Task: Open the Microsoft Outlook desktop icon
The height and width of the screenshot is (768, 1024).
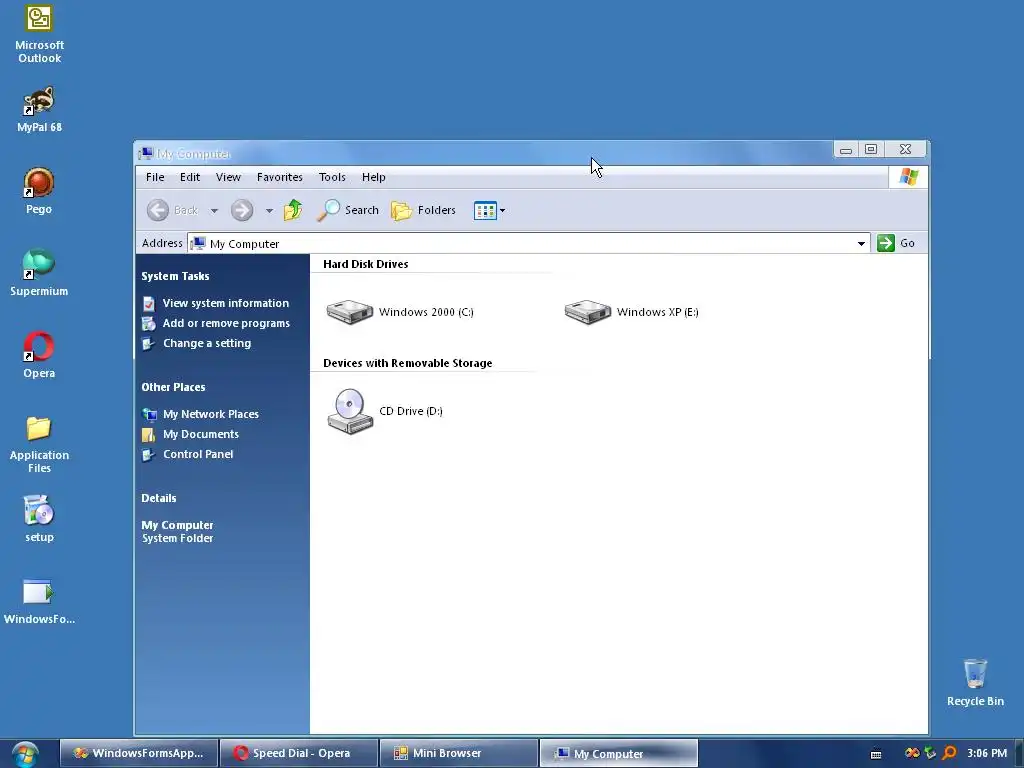Action: (x=39, y=34)
